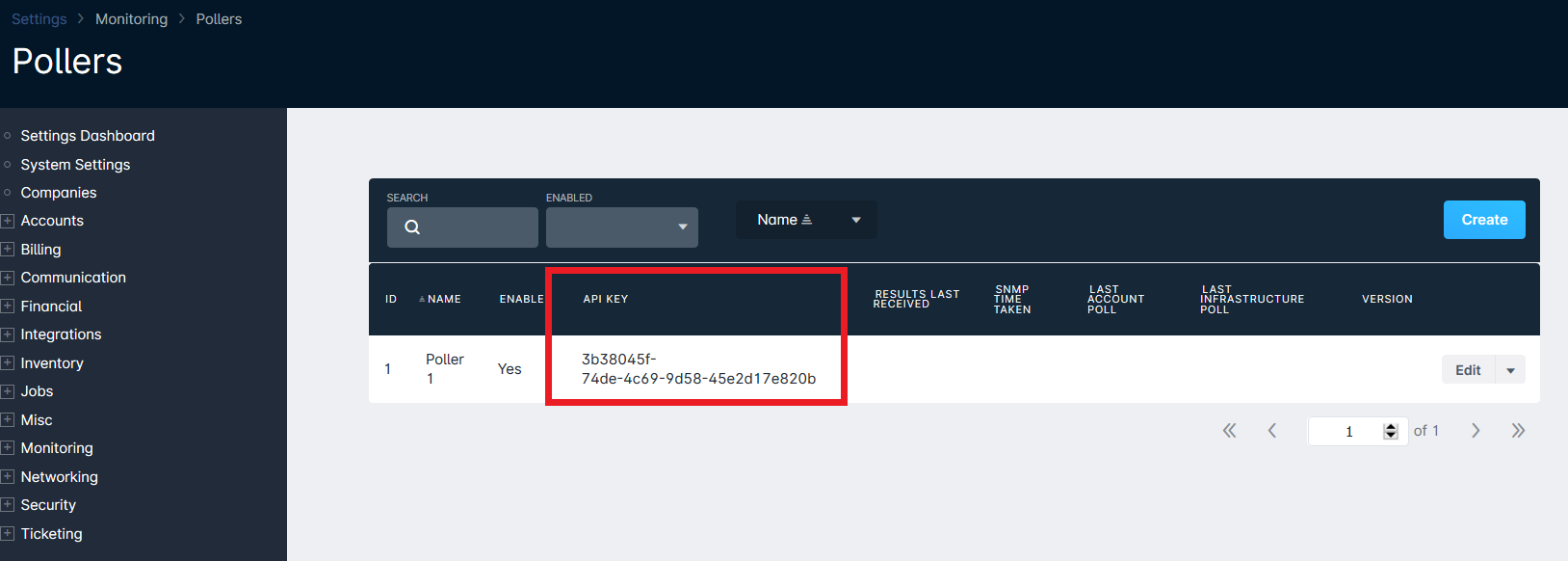The image size is (1568, 561).
Task: Focus the Search input field
Action: click(x=462, y=227)
